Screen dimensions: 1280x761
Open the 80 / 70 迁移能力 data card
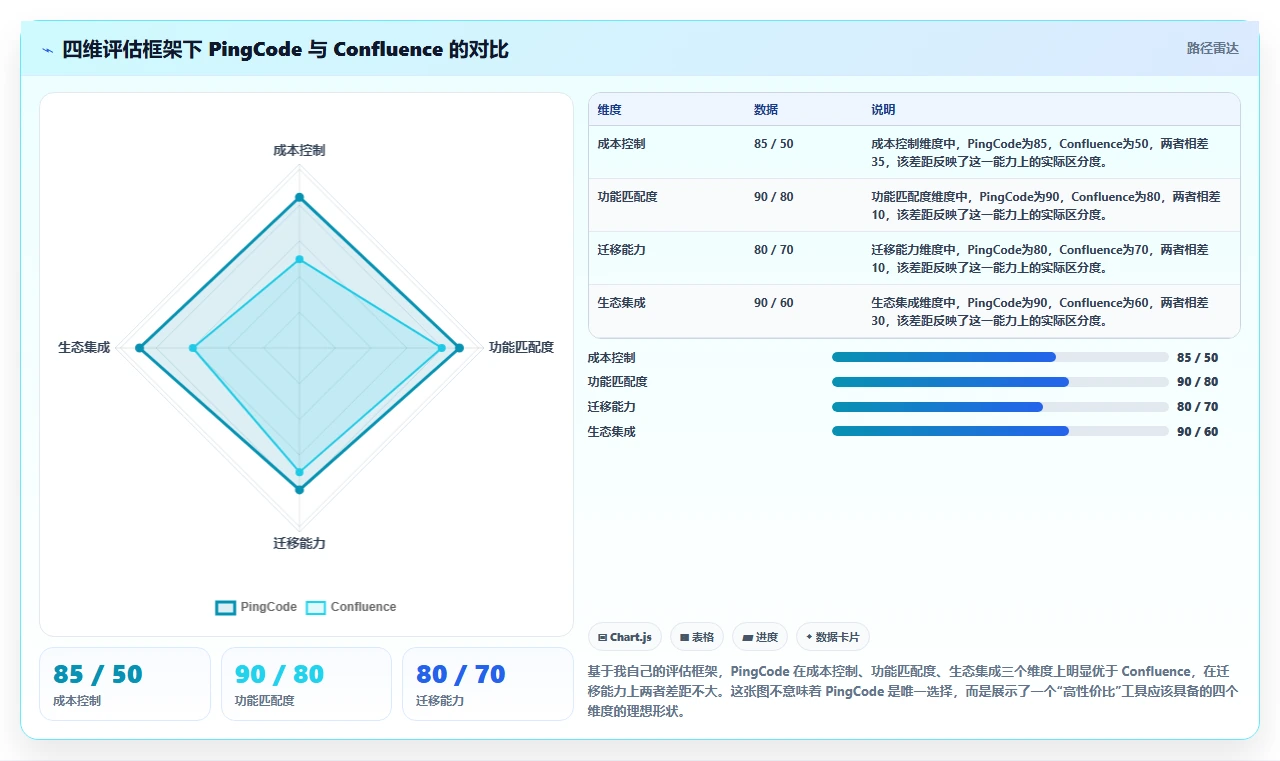[488, 684]
